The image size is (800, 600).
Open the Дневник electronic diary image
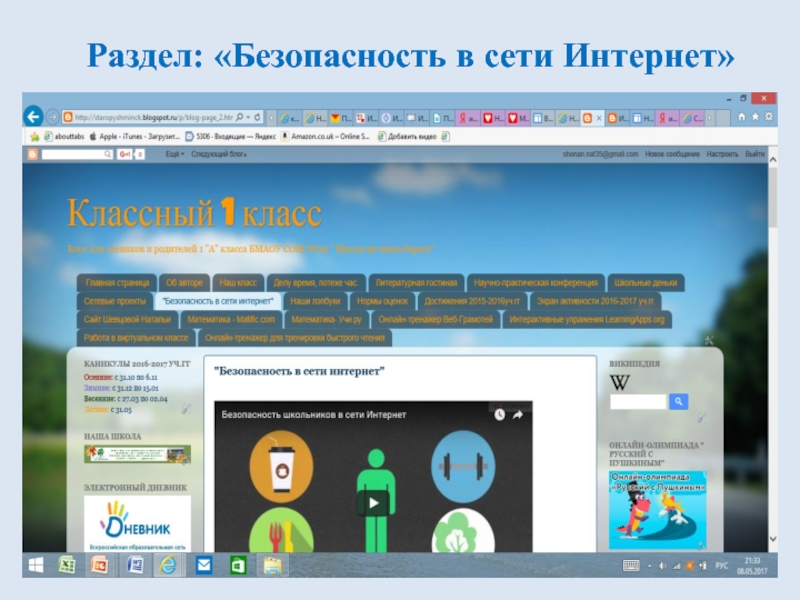pyautogui.click(x=137, y=524)
